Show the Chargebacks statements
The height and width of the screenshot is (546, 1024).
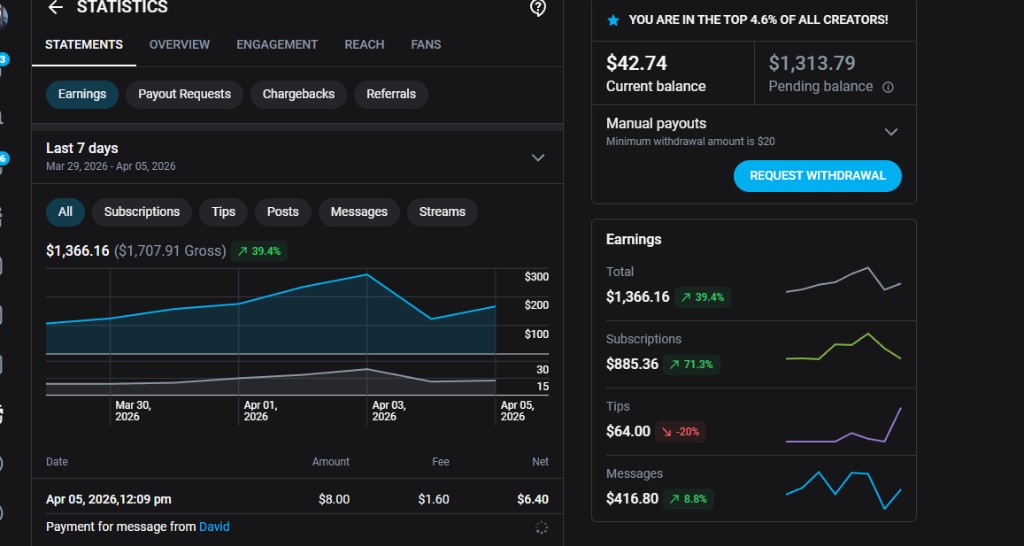tap(298, 94)
